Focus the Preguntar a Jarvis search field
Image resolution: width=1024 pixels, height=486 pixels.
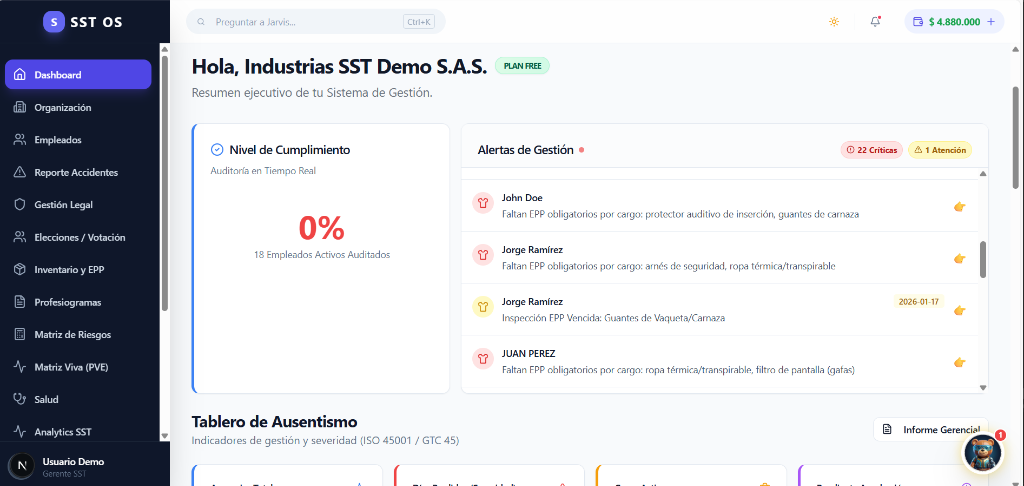pos(315,22)
